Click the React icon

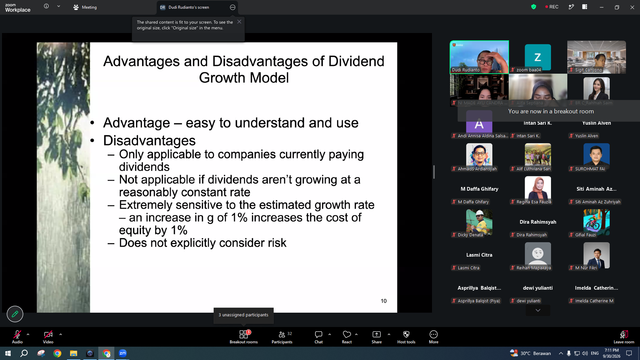[347, 337]
